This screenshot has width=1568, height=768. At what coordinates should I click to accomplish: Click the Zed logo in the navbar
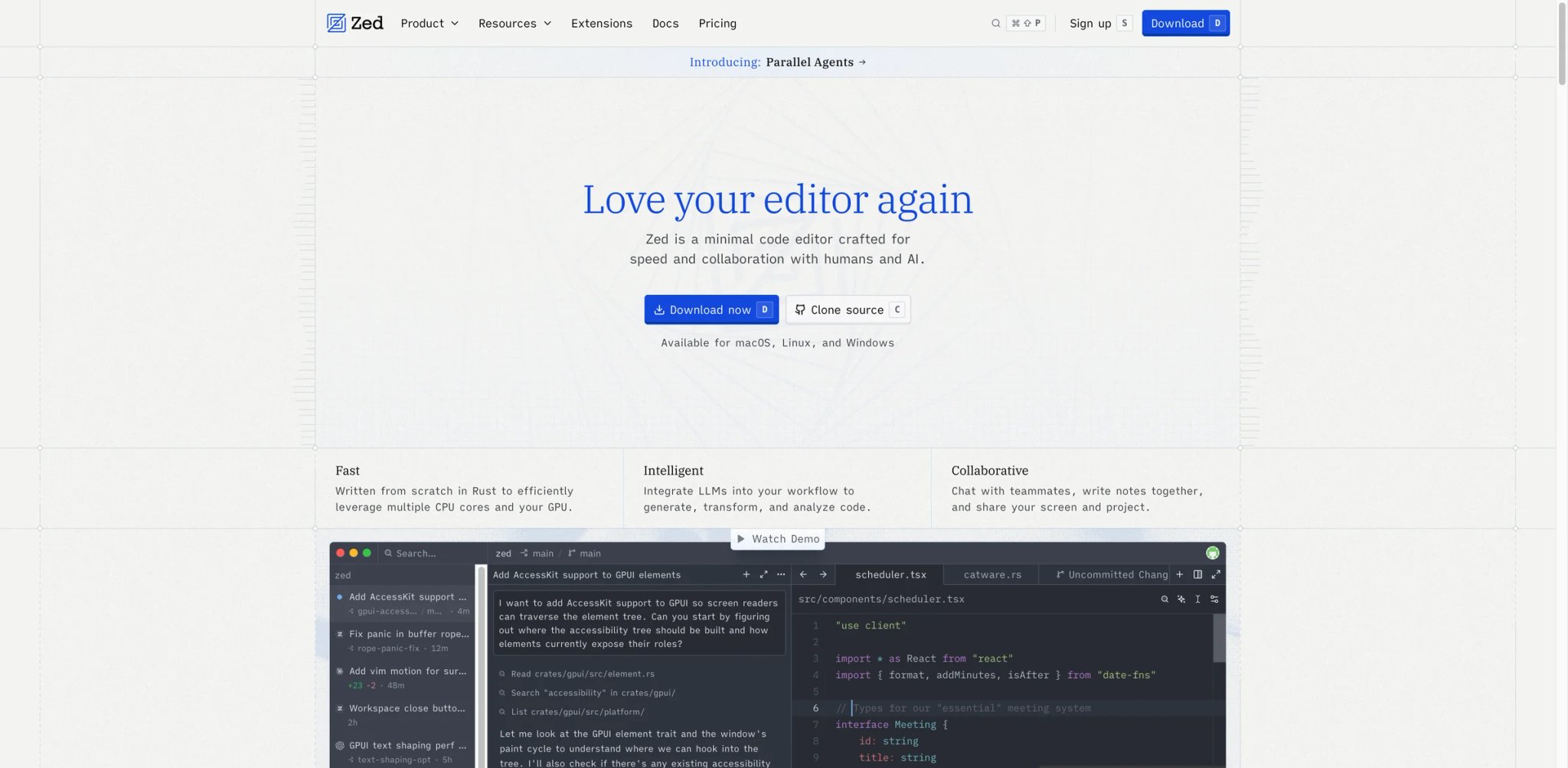[354, 23]
